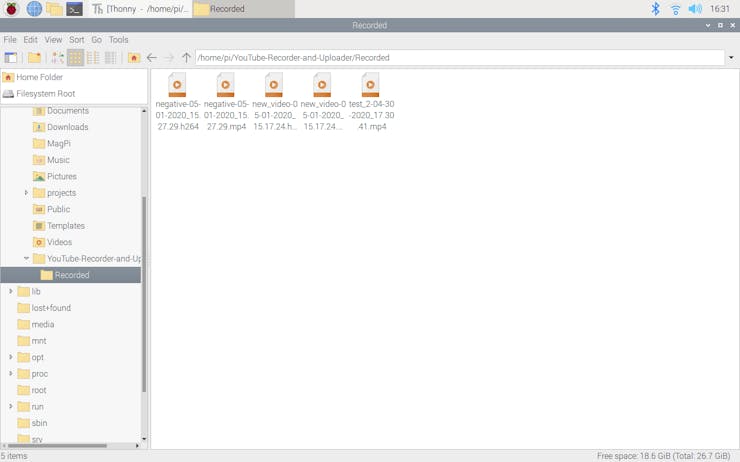Open the path history dropdown arrow
The width and height of the screenshot is (740, 462).
tap(731, 58)
